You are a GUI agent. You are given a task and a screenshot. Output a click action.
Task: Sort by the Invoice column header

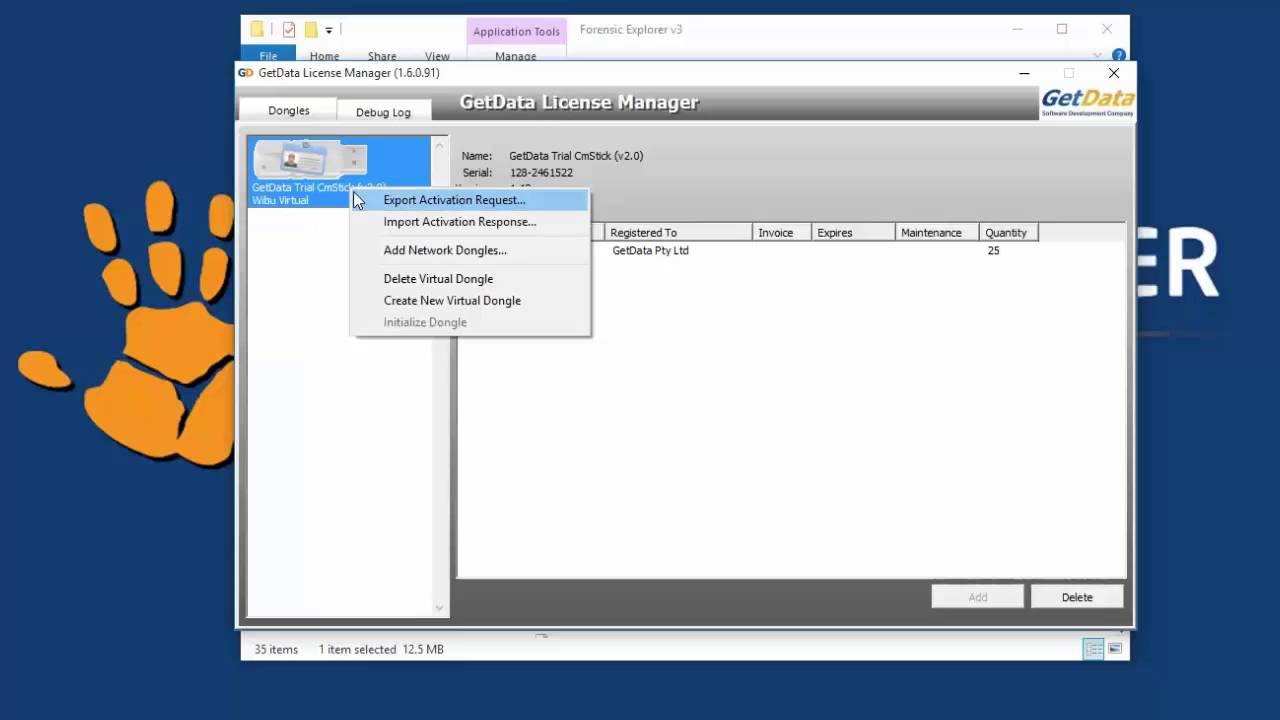(781, 233)
